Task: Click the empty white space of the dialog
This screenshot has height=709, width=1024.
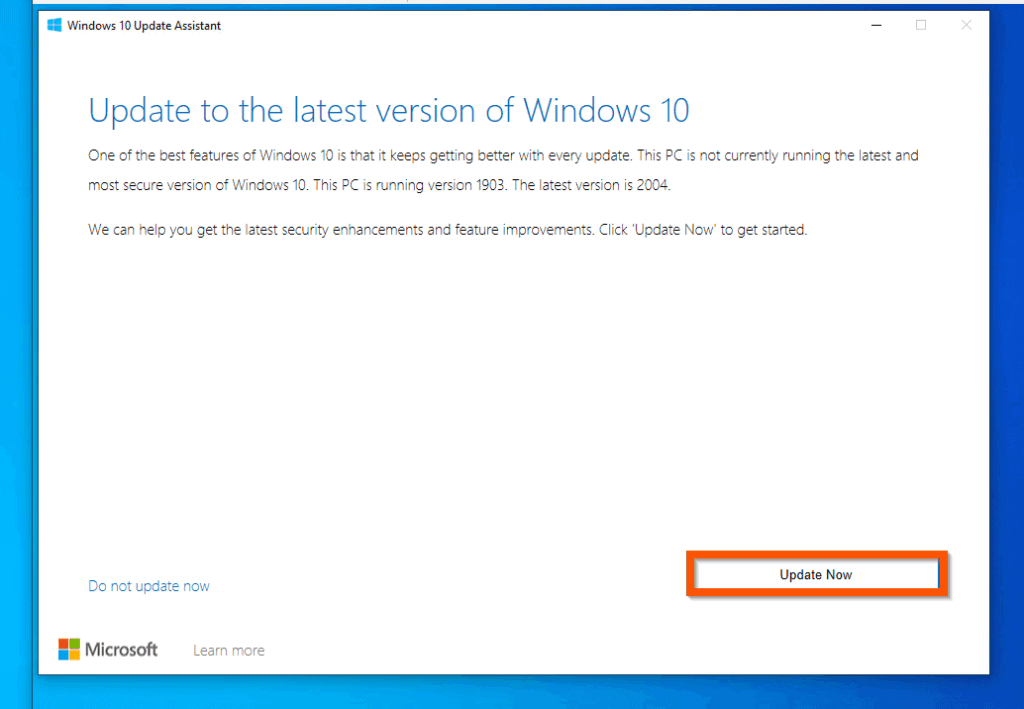Action: click(500, 400)
